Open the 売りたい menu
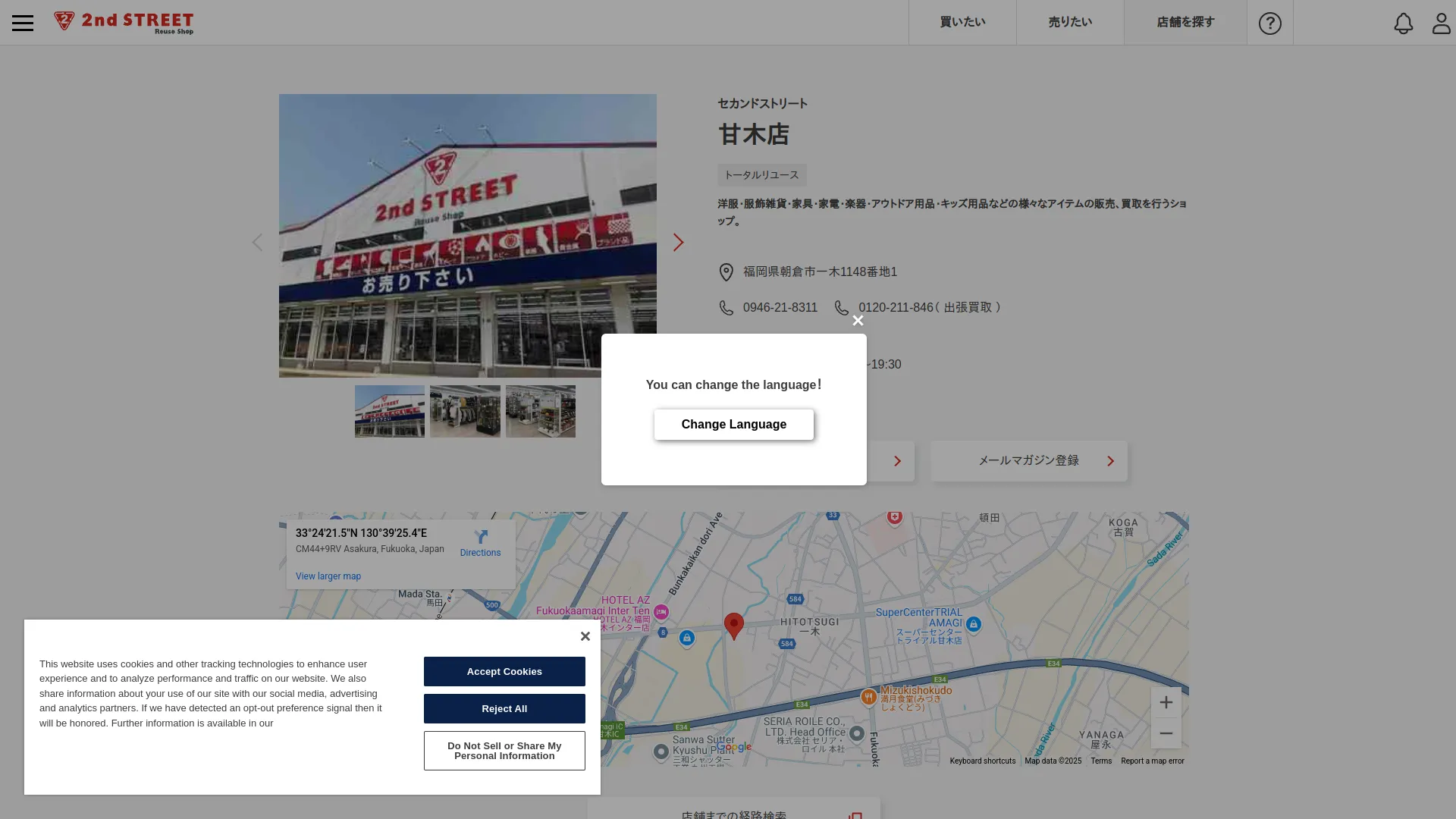 click(1070, 23)
